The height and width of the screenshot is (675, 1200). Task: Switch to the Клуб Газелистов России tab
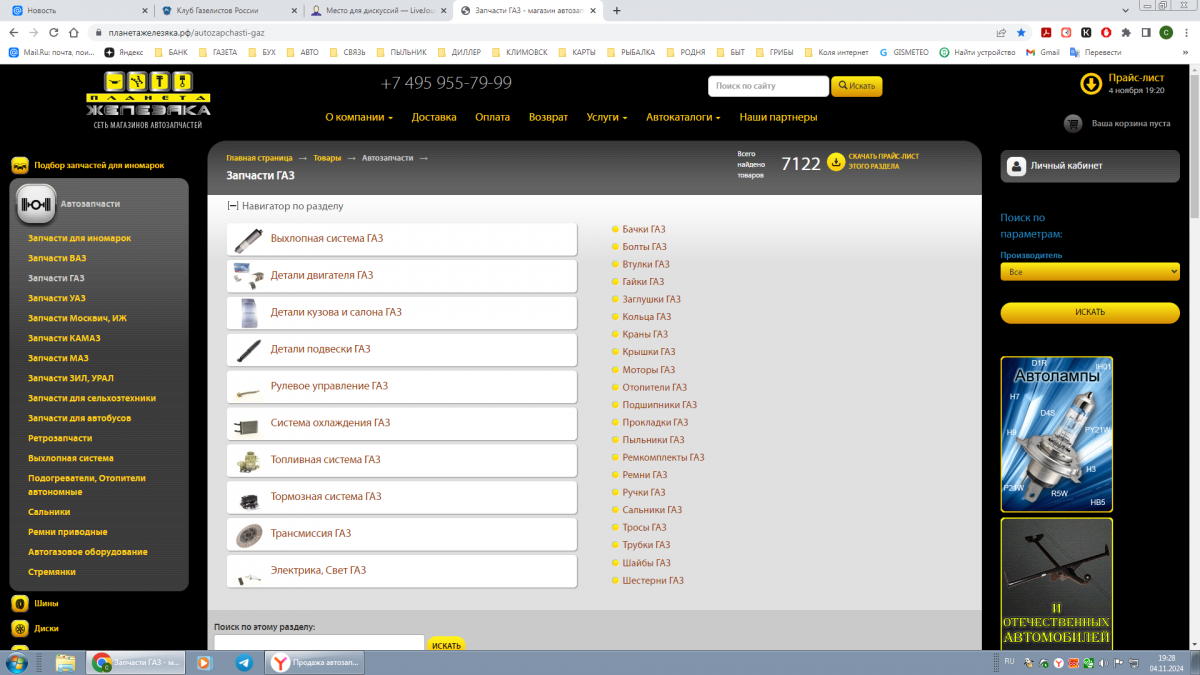[226, 10]
